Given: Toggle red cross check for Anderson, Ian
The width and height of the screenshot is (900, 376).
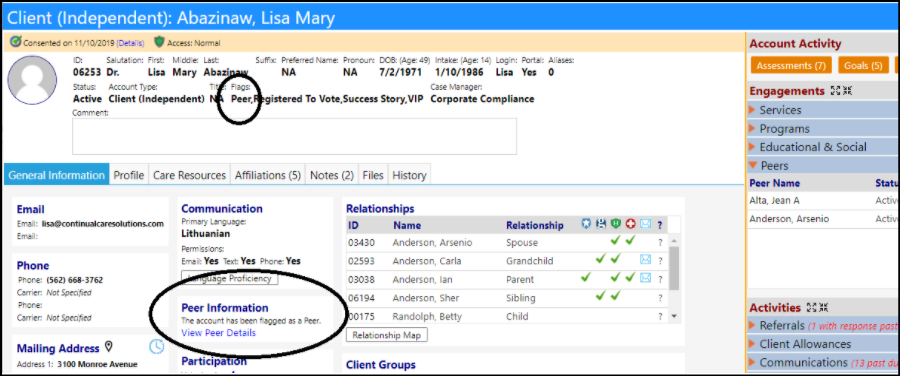Looking at the screenshot, I should (x=630, y=278).
